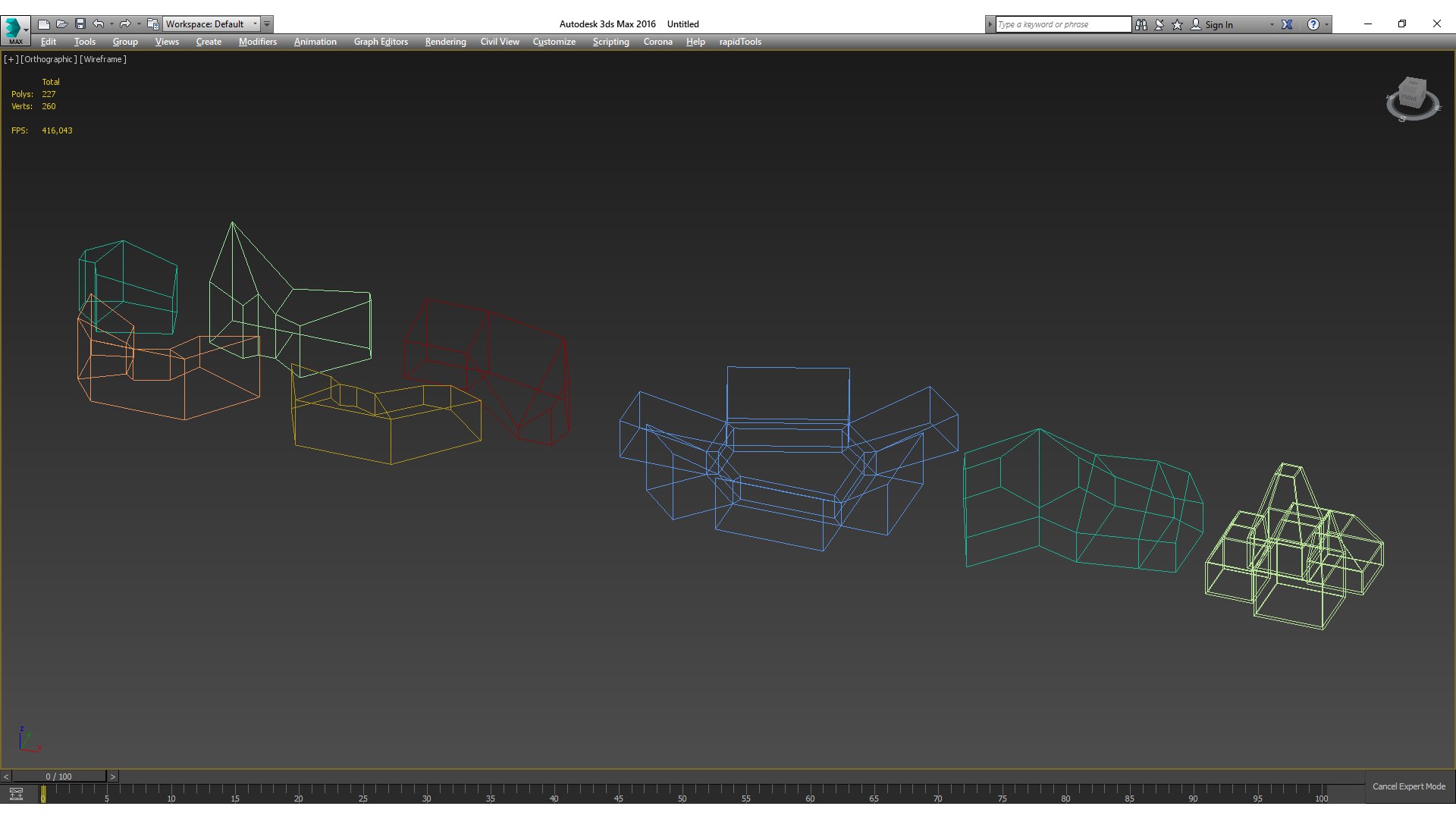Open the Graph Editors menu
The image size is (1456, 819).
click(381, 42)
